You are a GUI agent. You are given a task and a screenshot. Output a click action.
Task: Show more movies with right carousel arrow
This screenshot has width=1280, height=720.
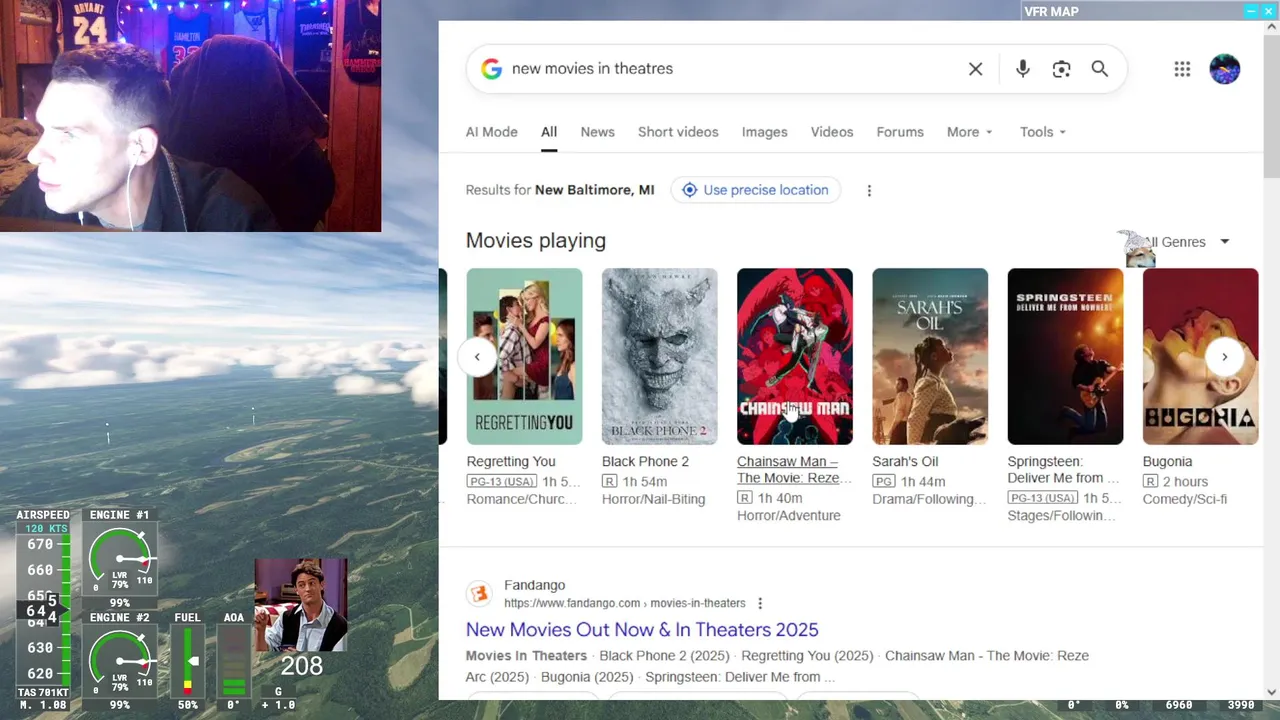(1224, 357)
